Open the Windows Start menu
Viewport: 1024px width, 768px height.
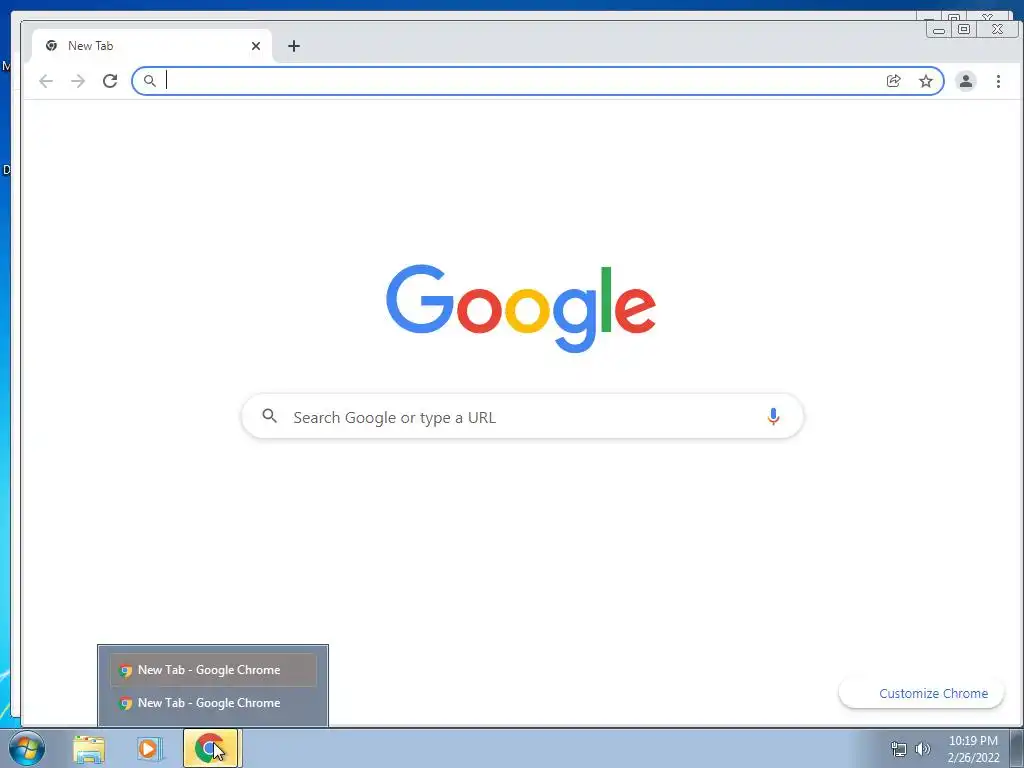(27, 748)
